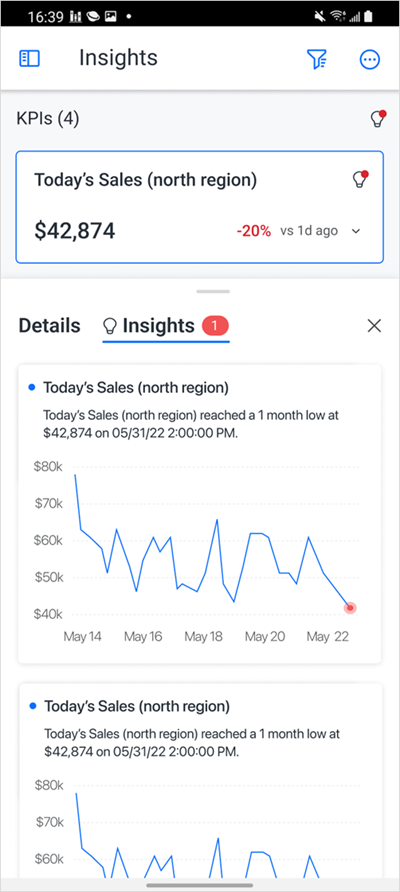The height and width of the screenshot is (892, 400).
Task: Open the sidebar panel icon
Action: pyautogui.click(x=30, y=59)
